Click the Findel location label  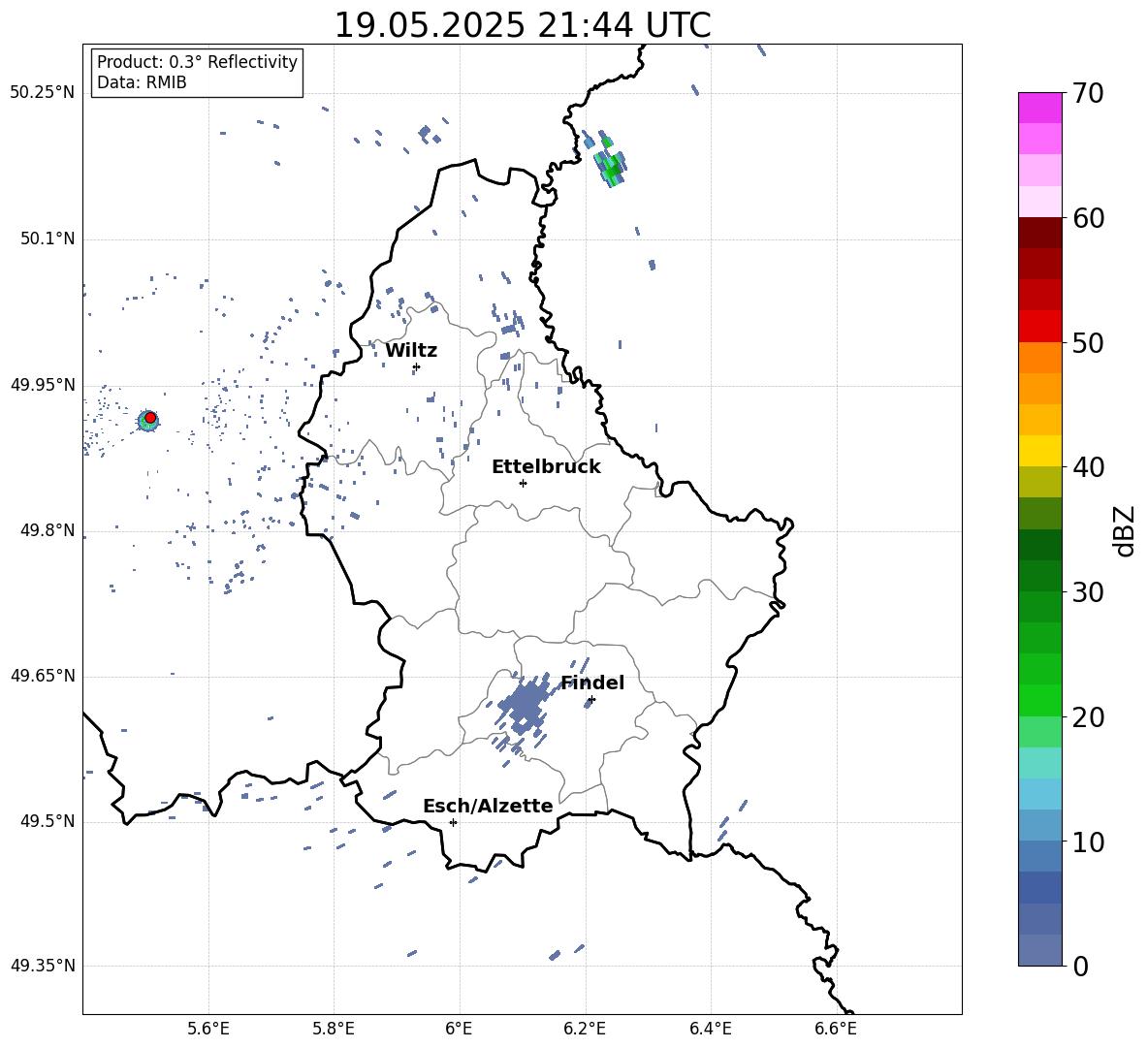pyautogui.click(x=592, y=683)
